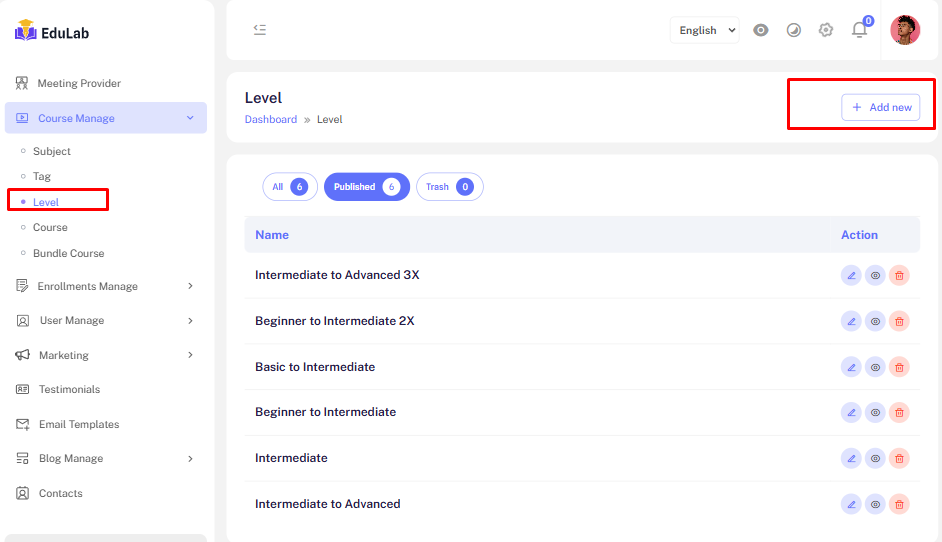Switch to the Trash tab
Screen dimensions: 942x542
(449, 187)
